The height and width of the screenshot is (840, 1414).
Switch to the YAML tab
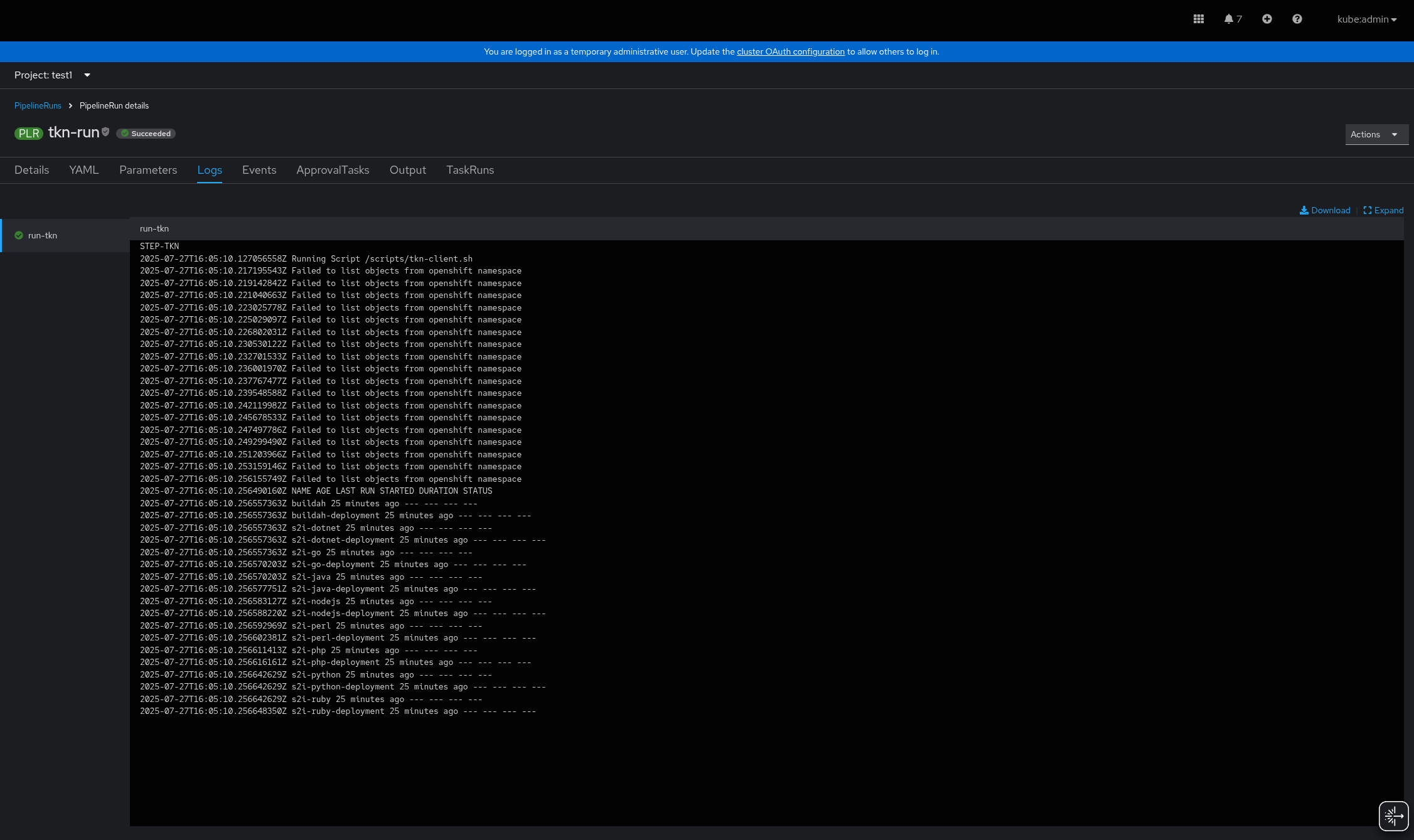tap(84, 170)
